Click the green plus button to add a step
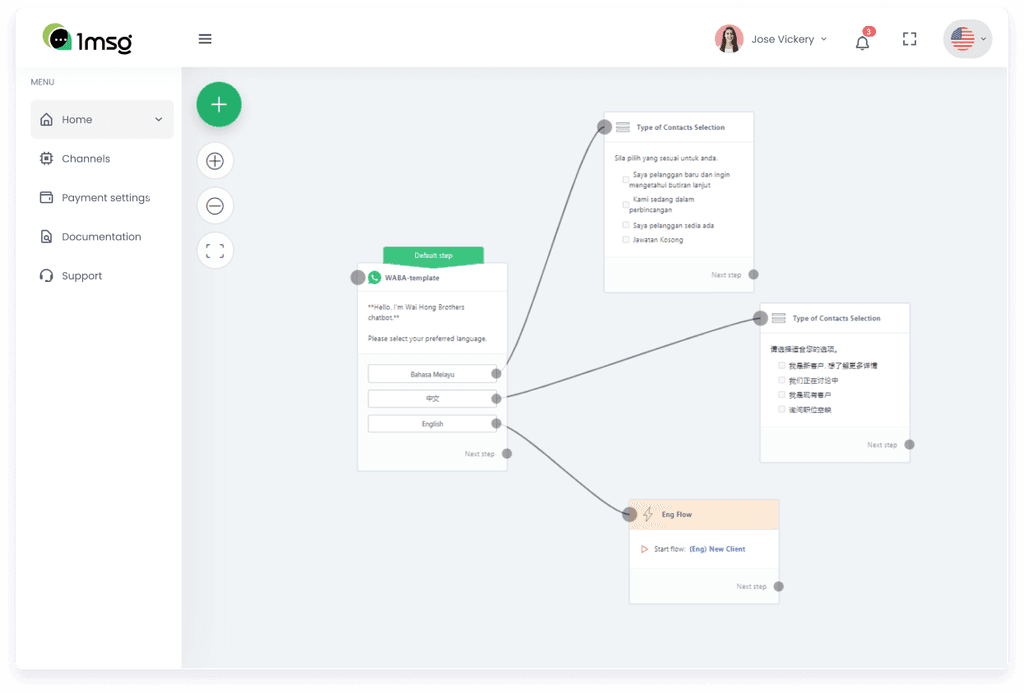Viewport: 1024px width, 693px height. pyautogui.click(x=218, y=104)
